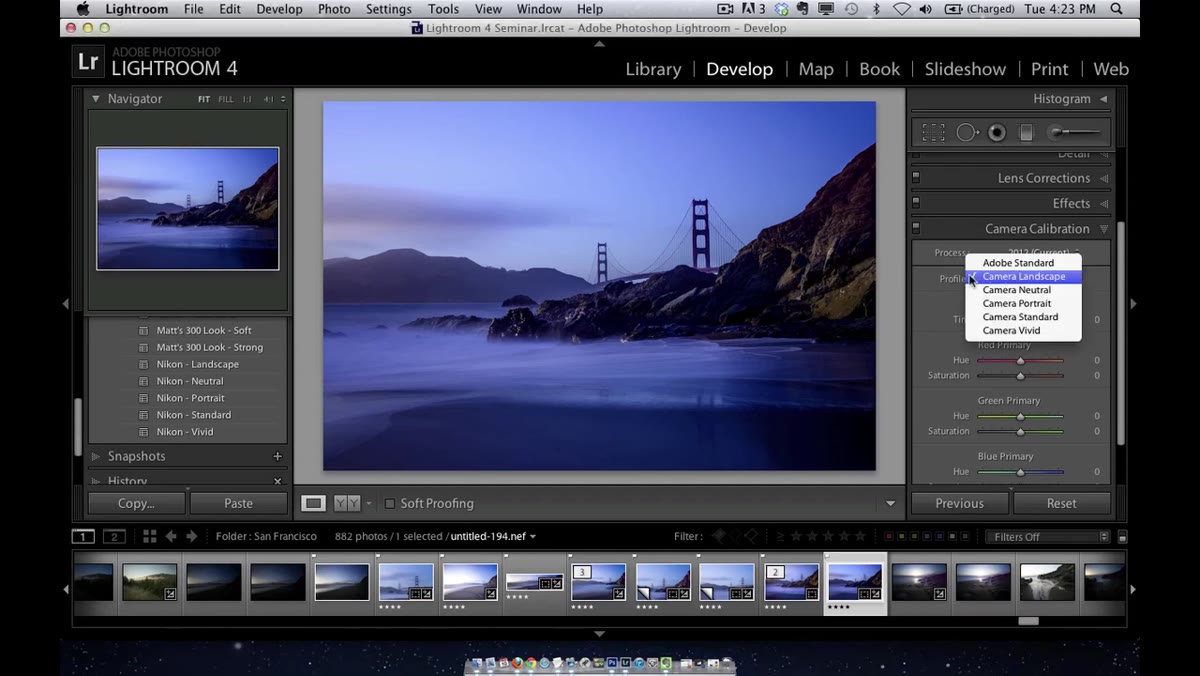The image size is (1200, 676).
Task: Expand the Effects panel triangle
Action: [1104, 203]
